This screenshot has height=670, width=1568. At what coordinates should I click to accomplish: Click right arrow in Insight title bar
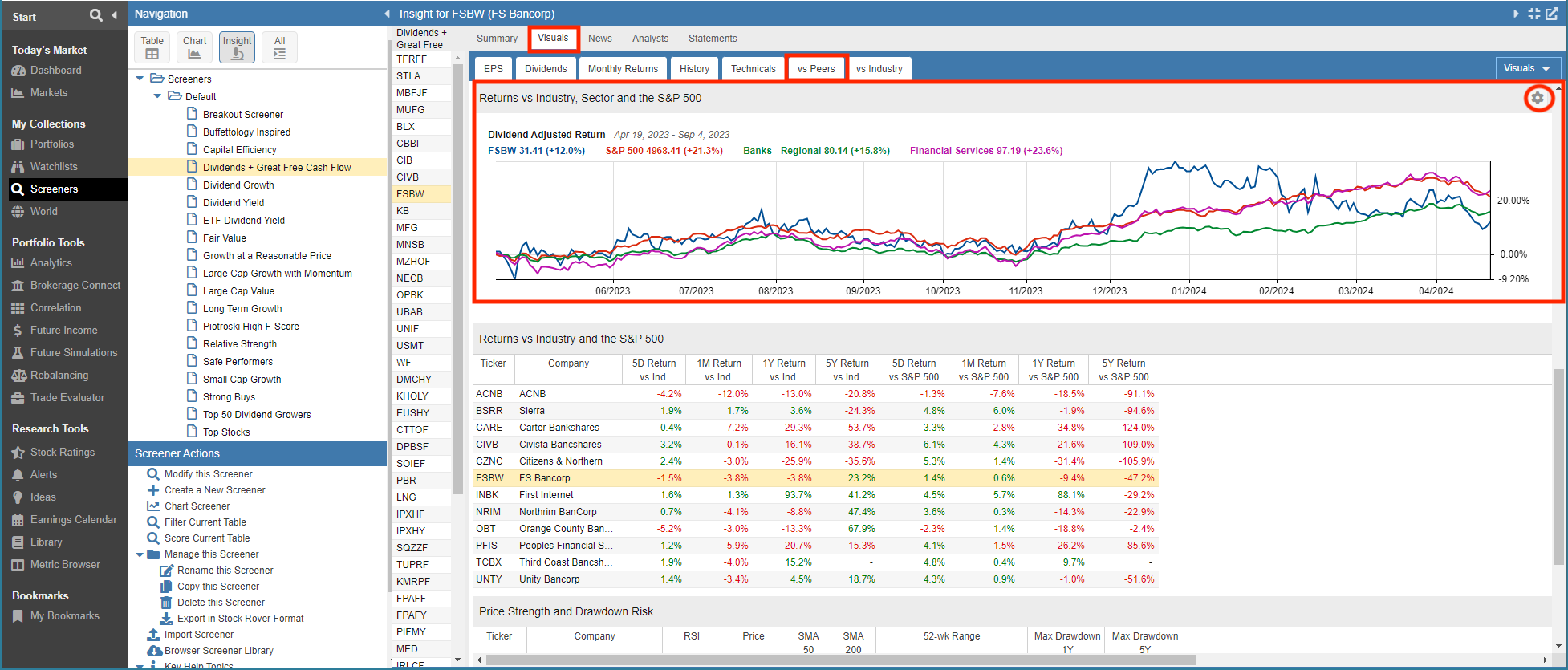(x=1516, y=14)
